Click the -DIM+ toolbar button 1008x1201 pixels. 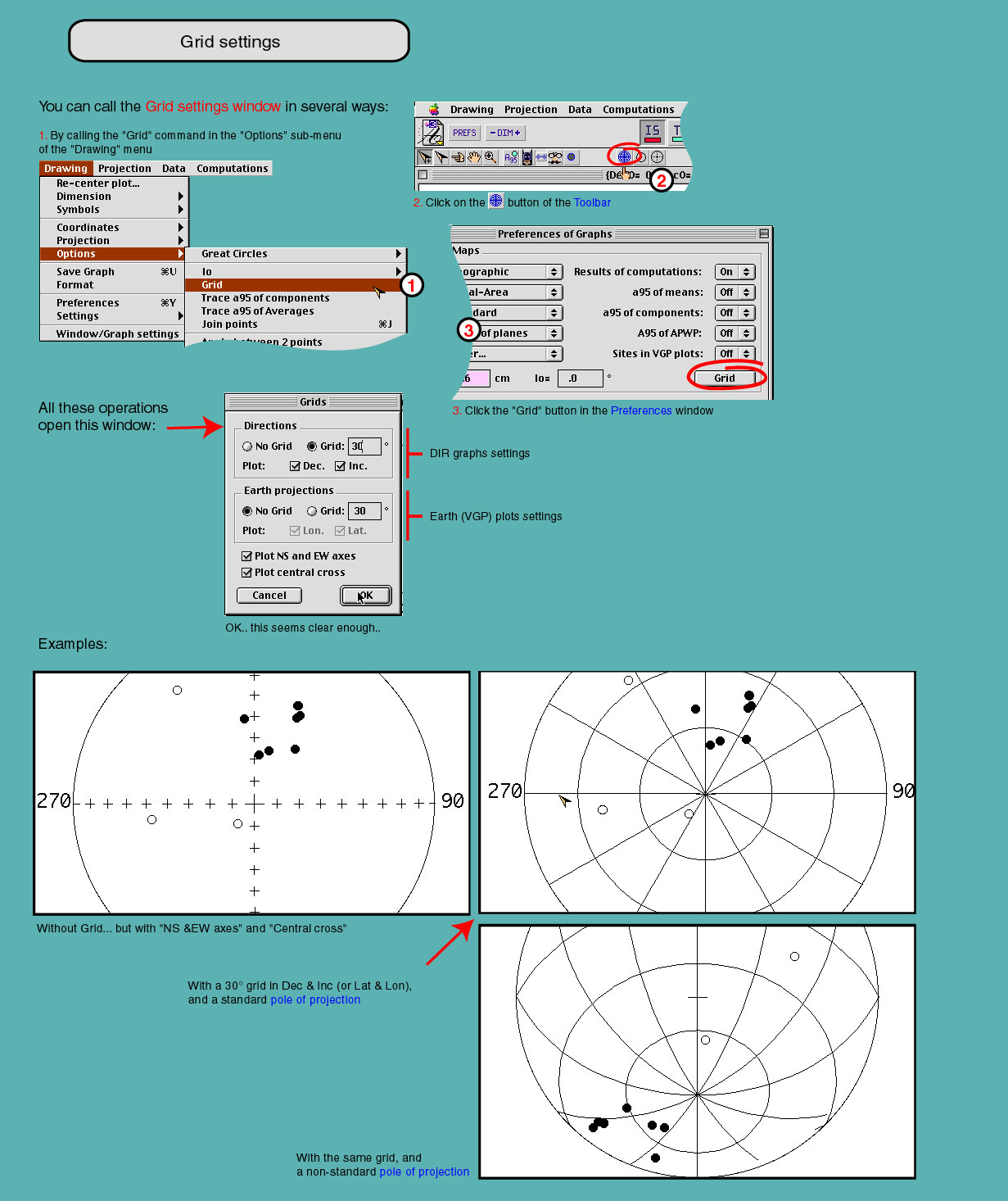point(505,133)
